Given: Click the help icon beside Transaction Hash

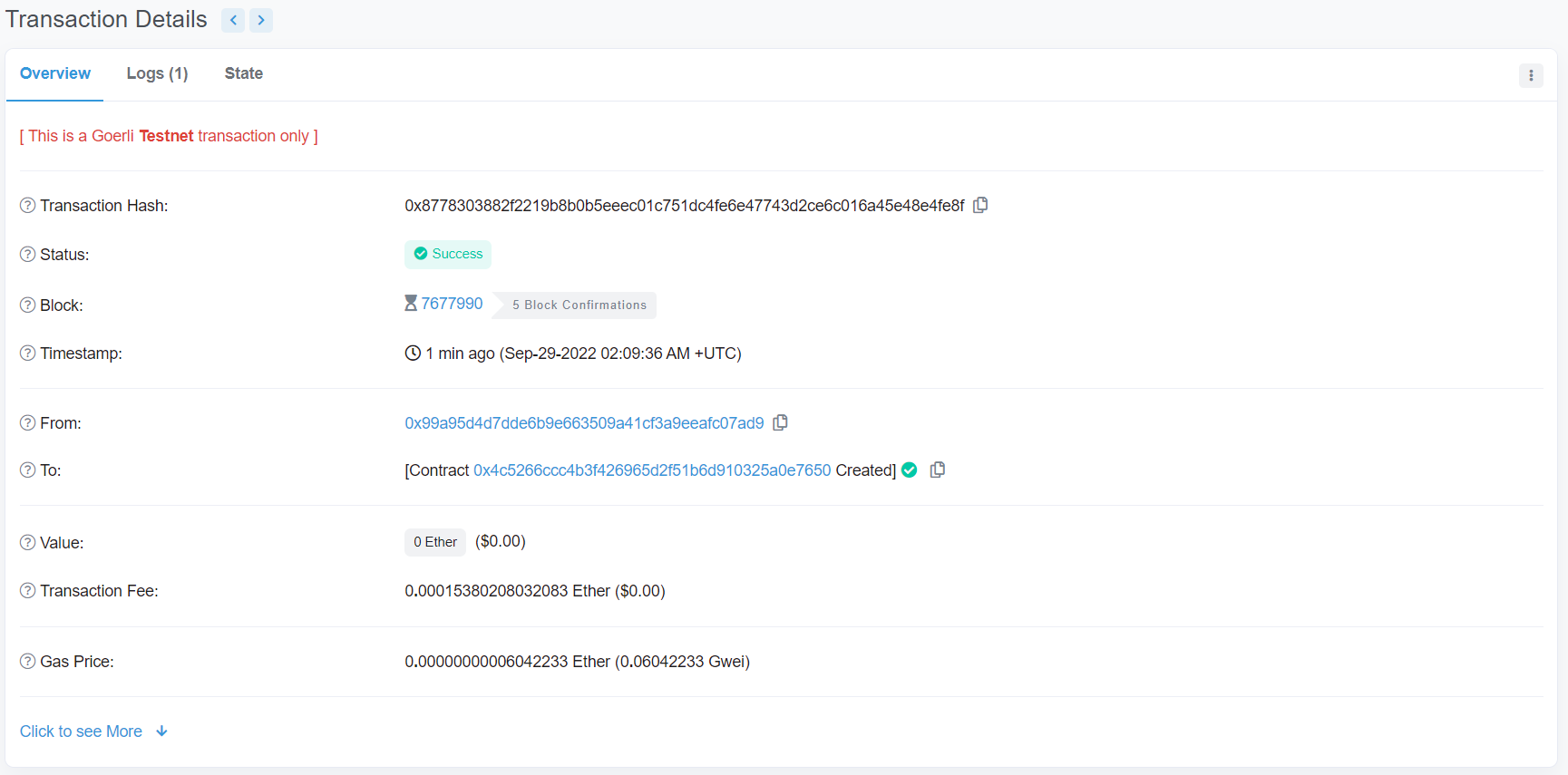Looking at the screenshot, I should coord(28,206).
